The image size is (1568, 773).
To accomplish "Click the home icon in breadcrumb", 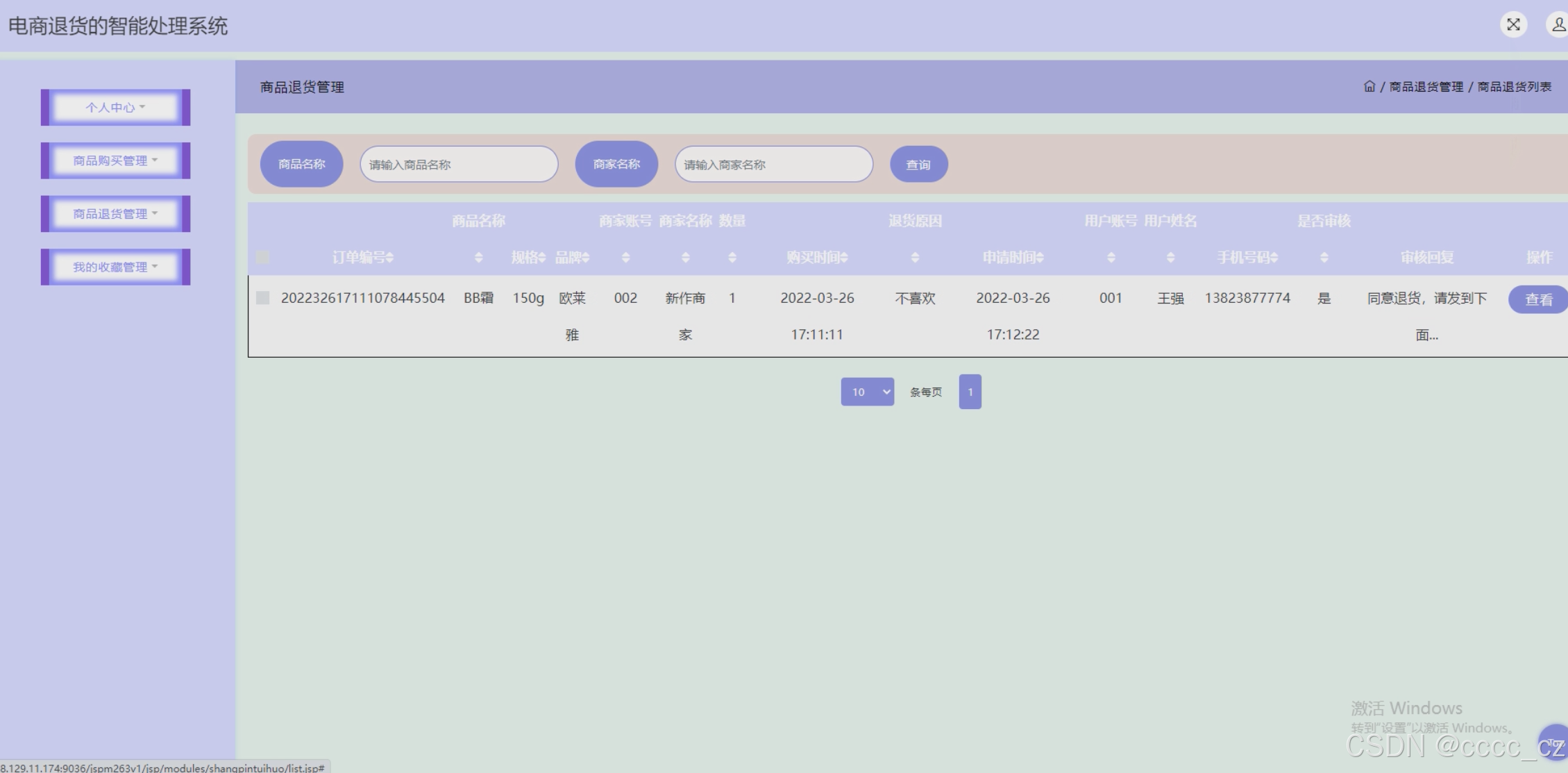I will click(x=1369, y=87).
